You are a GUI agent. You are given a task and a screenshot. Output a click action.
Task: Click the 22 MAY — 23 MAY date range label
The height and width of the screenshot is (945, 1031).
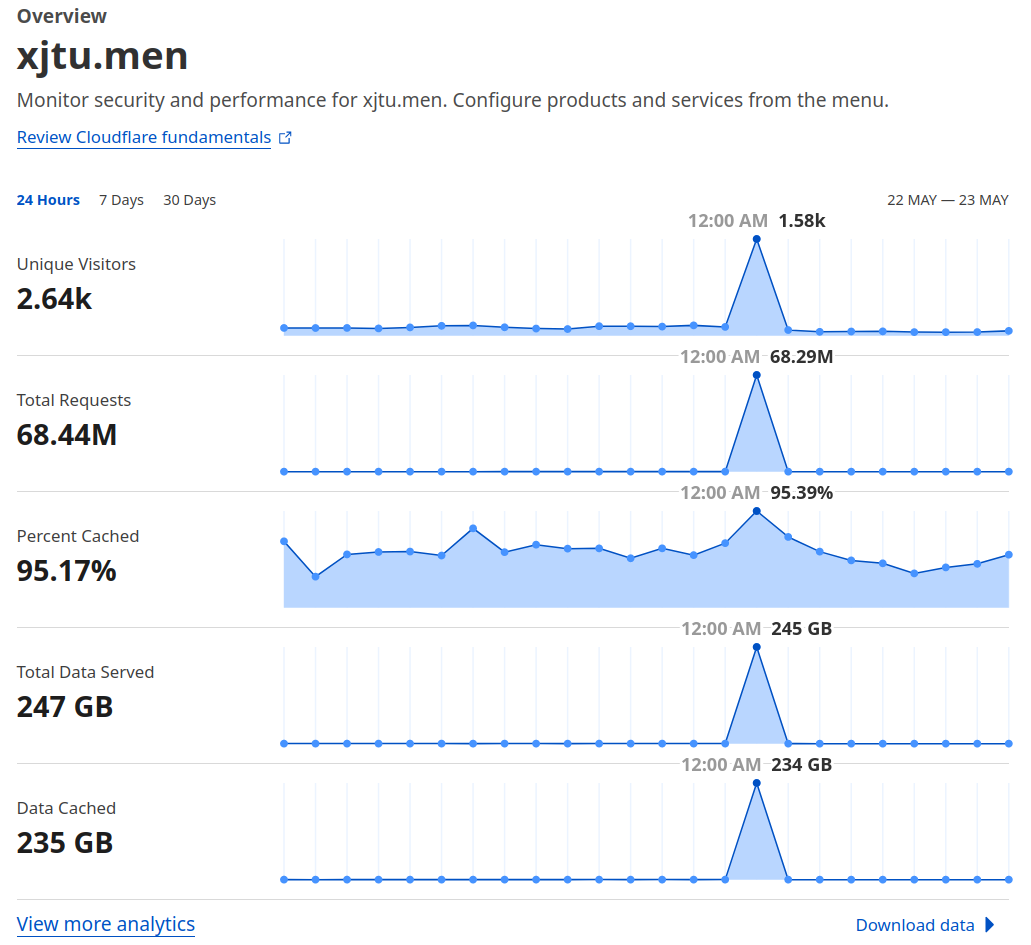947,200
